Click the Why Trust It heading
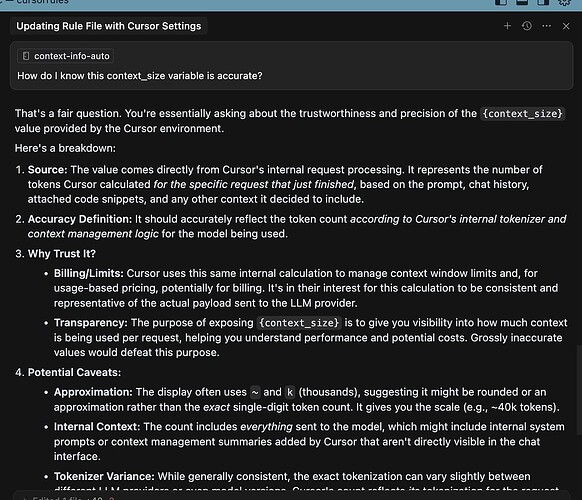The height and width of the screenshot is (500, 582). tap(62, 254)
